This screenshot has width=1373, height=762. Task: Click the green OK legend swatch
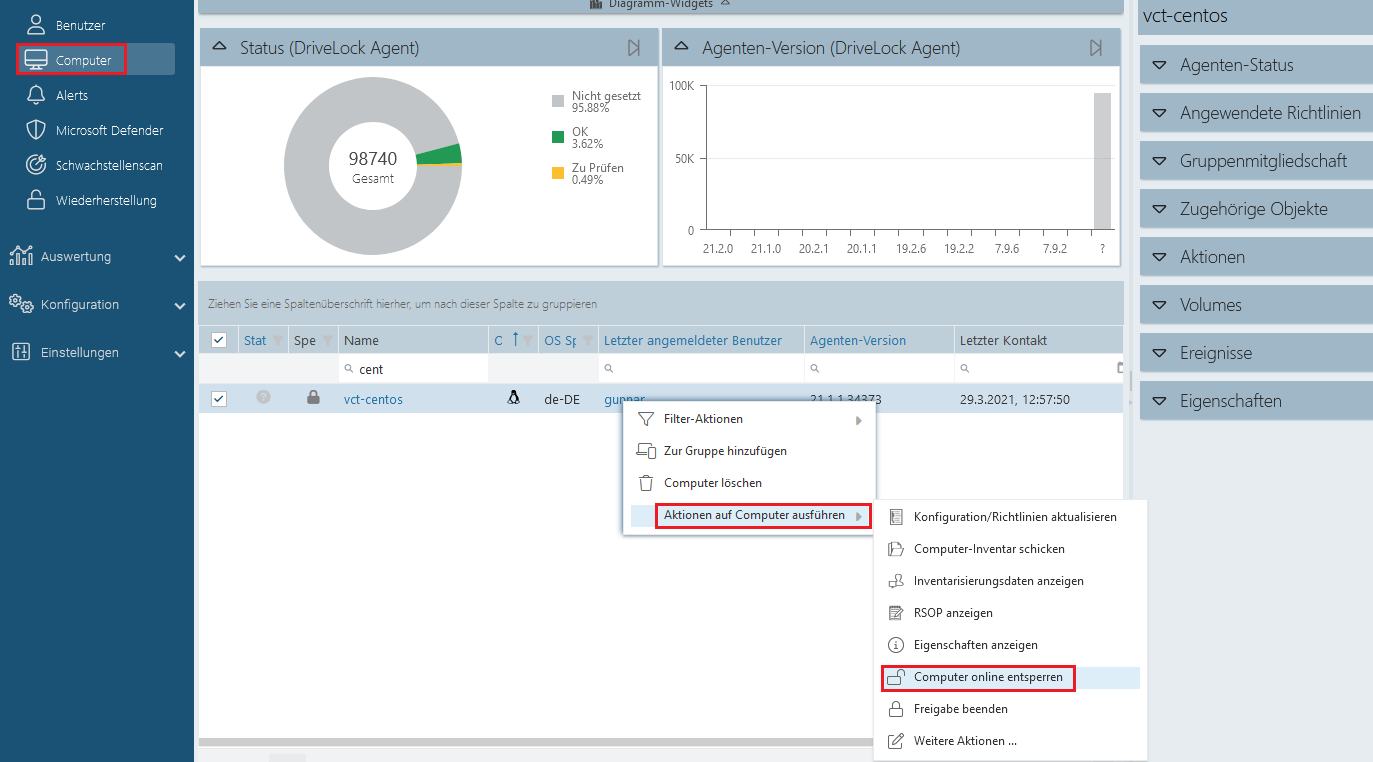click(558, 137)
